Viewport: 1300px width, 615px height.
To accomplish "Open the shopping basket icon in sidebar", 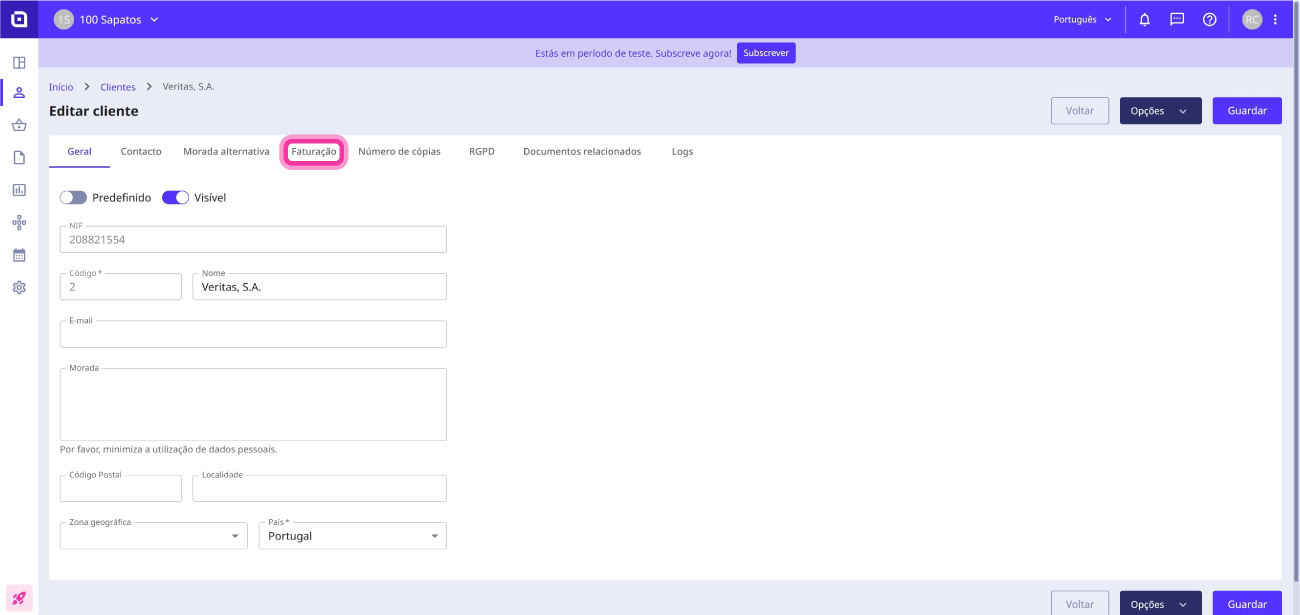I will pyautogui.click(x=19, y=125).
